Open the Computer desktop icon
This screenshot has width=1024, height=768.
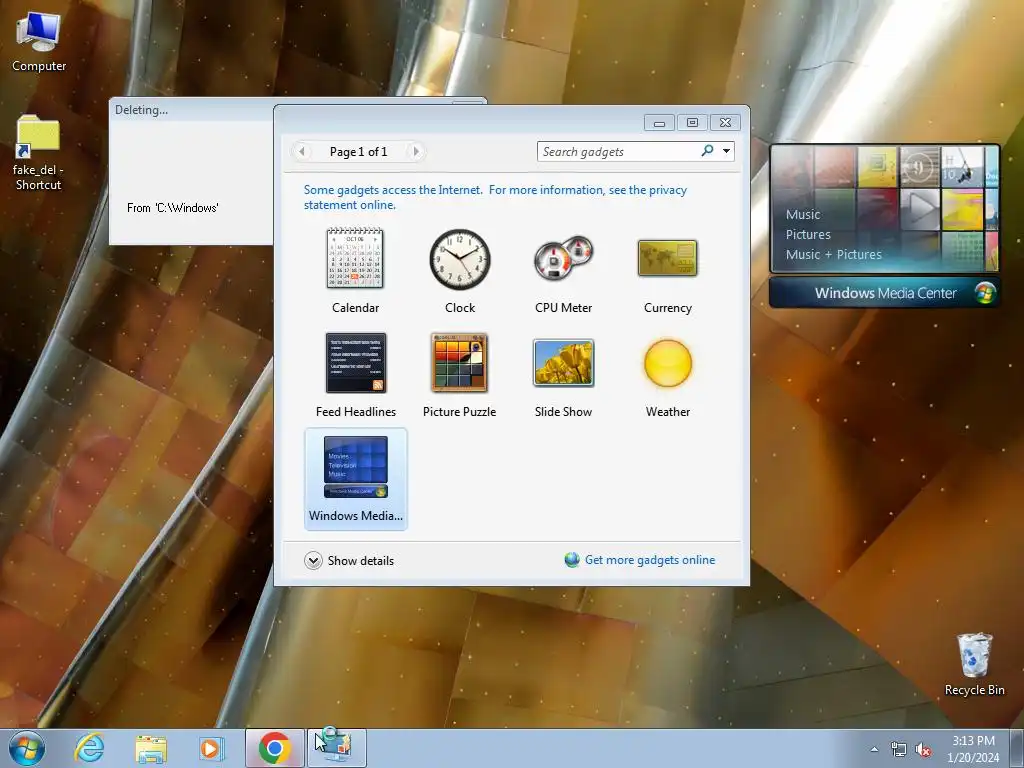point(39,42)
